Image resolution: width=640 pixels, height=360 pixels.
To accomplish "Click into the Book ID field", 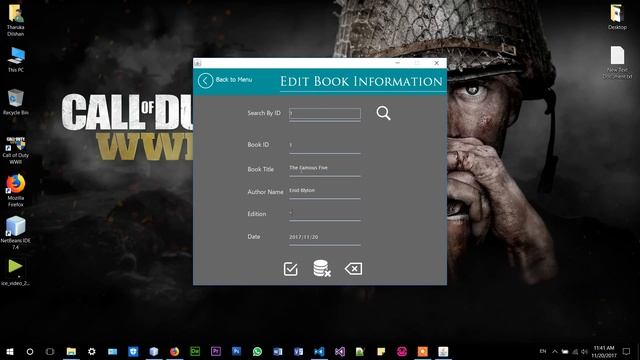I will [325, 145].
